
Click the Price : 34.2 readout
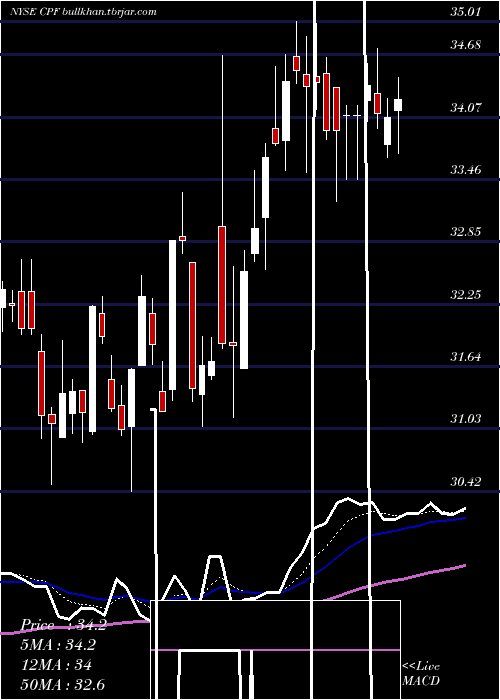(64, 625)
